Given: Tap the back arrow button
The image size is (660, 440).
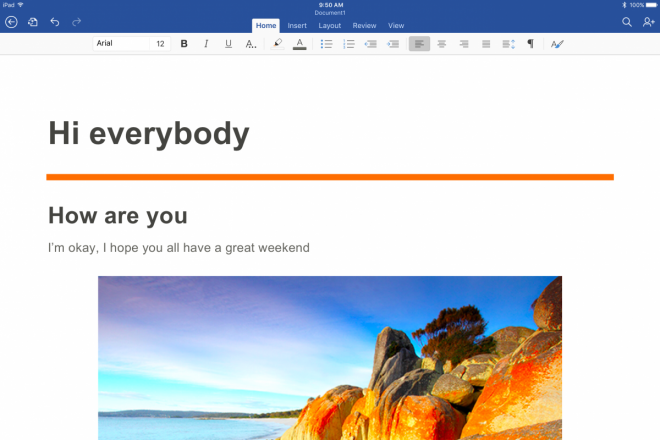Looking at the screenshot, I should tap(11, 22).
